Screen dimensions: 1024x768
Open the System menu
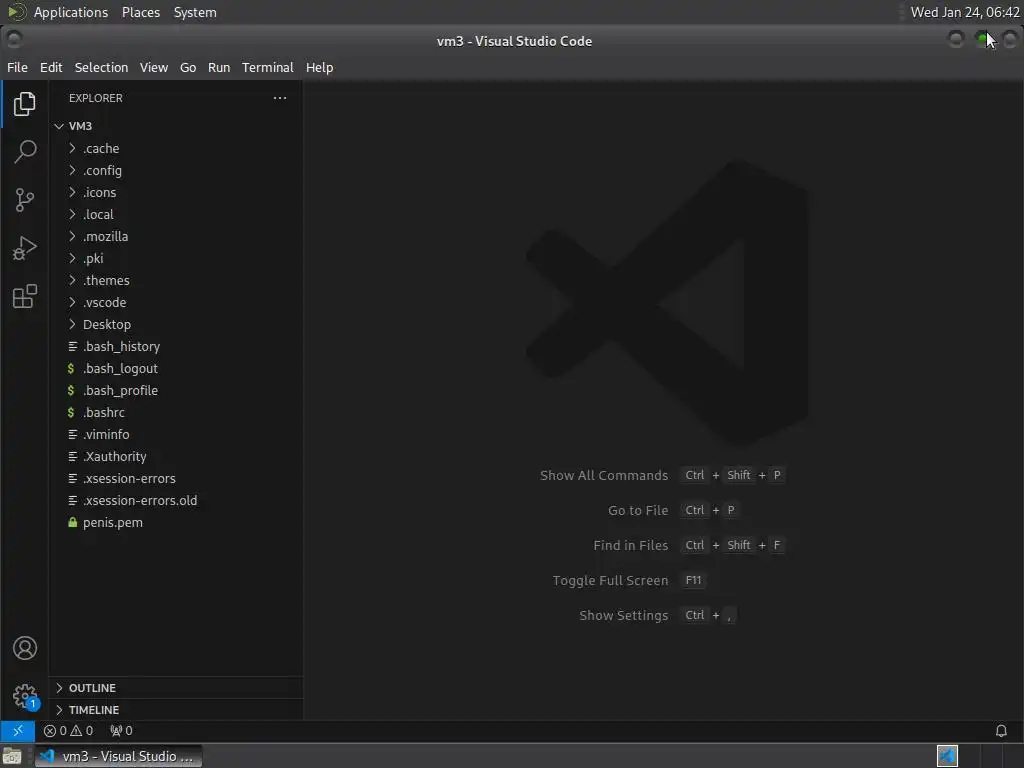(x=195, y=12)
